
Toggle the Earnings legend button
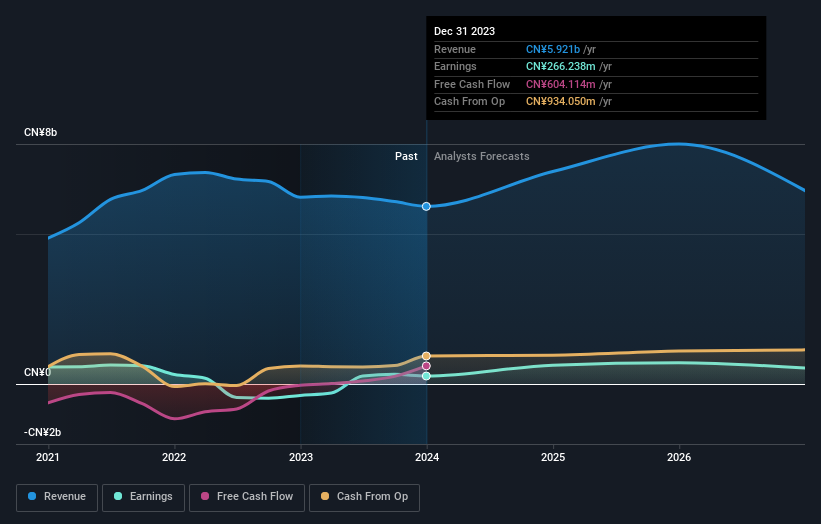coord(143,497)
